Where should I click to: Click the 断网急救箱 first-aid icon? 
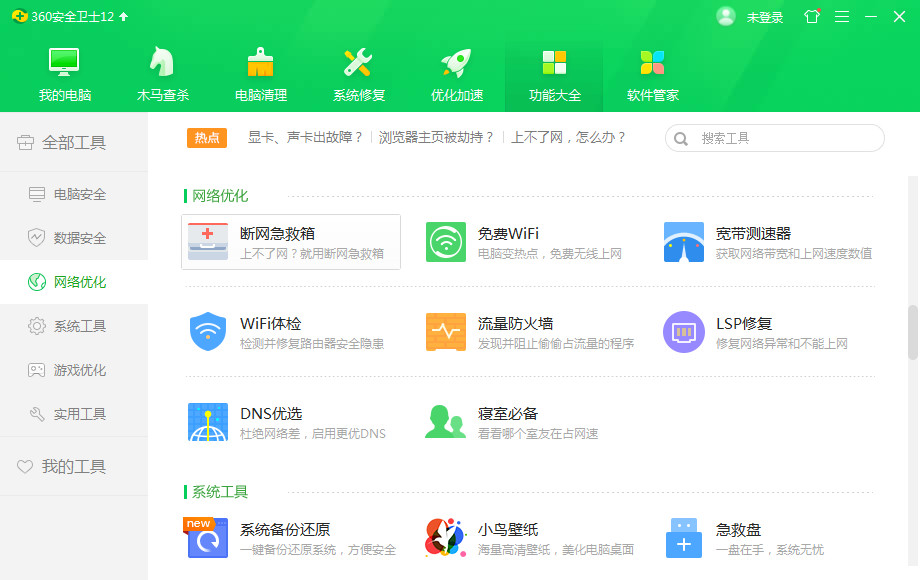pyautogui.click(x=208, y=242)
